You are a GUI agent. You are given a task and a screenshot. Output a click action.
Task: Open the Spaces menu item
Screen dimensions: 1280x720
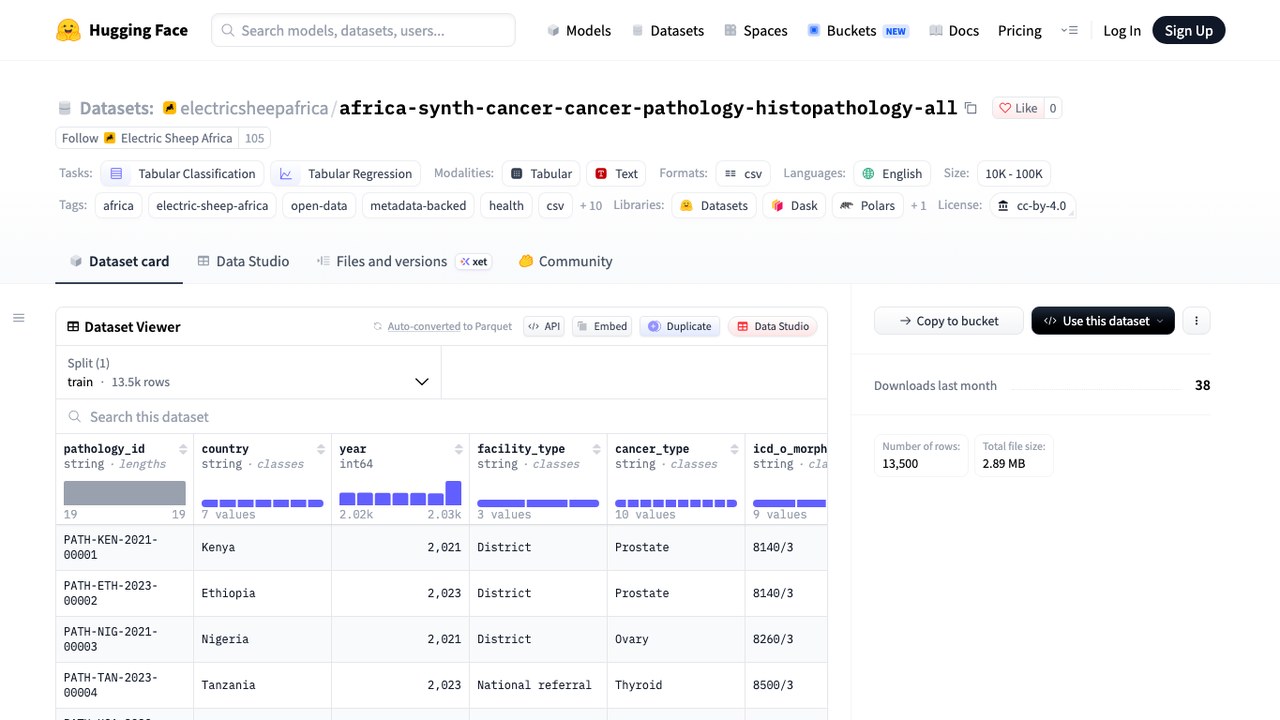[756, 31]
